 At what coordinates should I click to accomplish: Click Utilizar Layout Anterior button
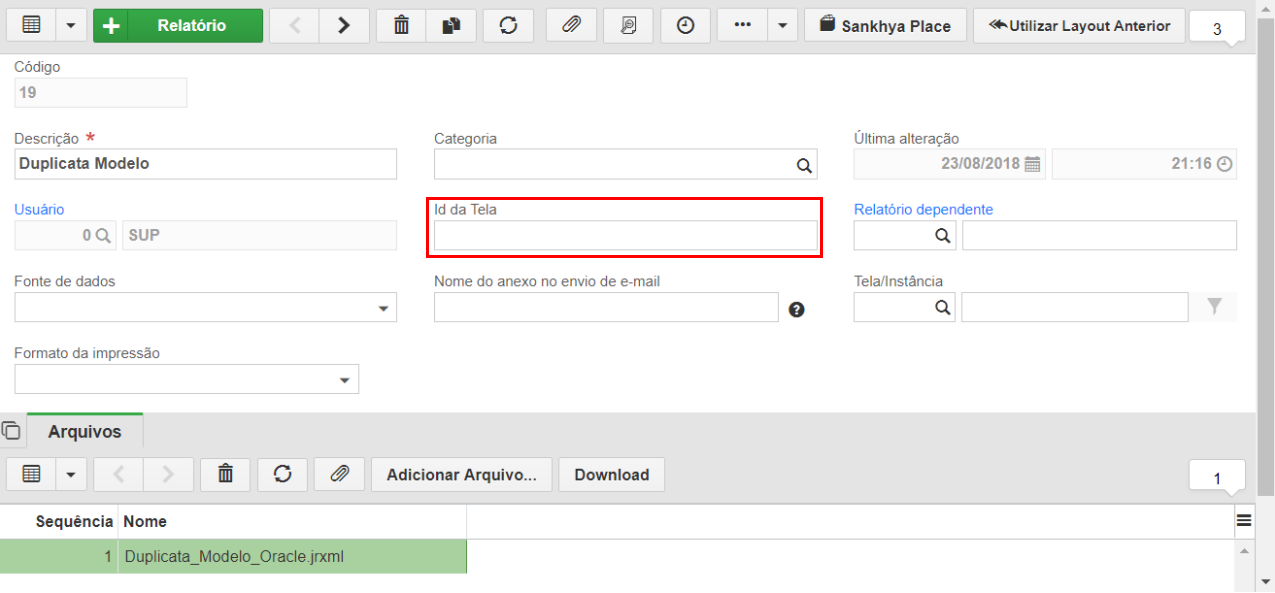[x=1079, y=25]
